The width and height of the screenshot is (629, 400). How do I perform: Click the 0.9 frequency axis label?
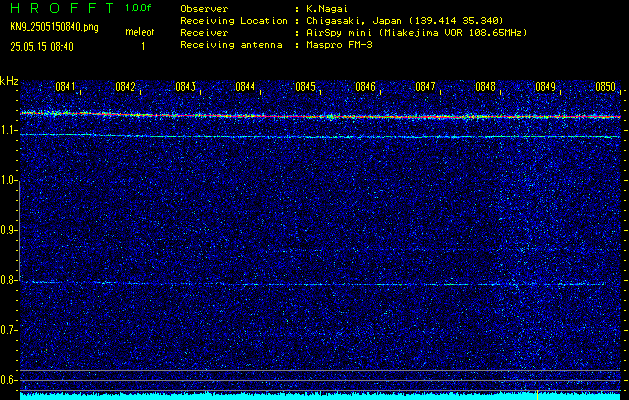pos(8,230)
